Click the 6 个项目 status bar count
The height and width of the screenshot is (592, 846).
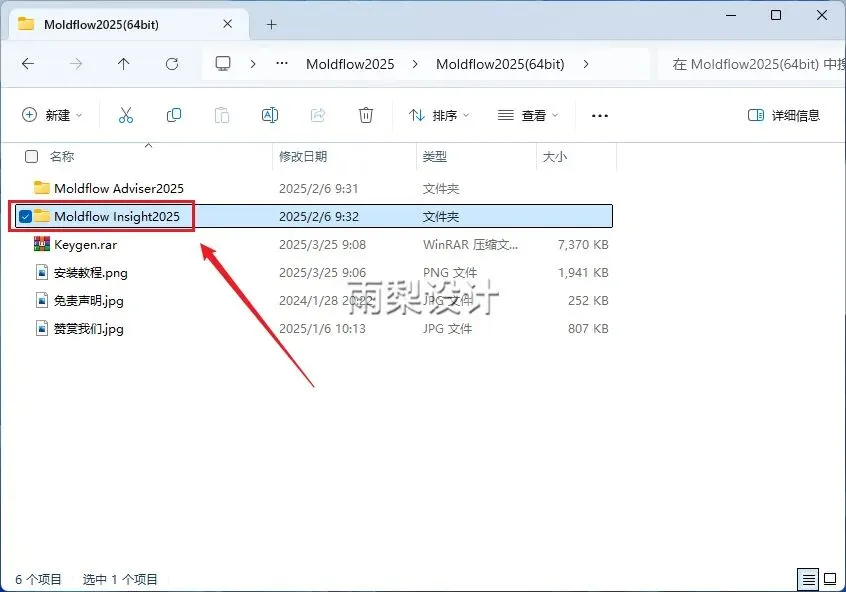click(38, 580)
